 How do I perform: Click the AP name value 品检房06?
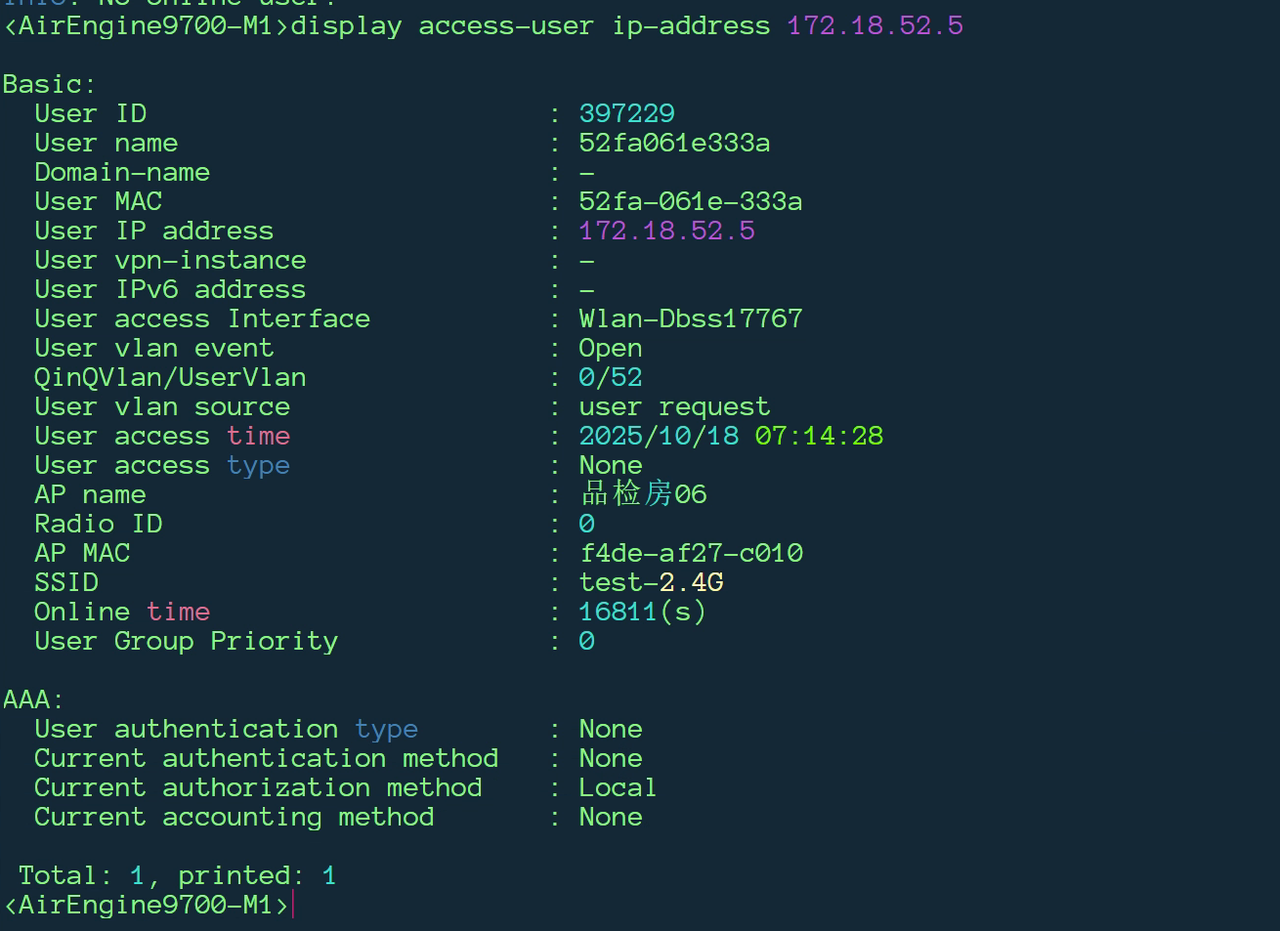(643, 495)
